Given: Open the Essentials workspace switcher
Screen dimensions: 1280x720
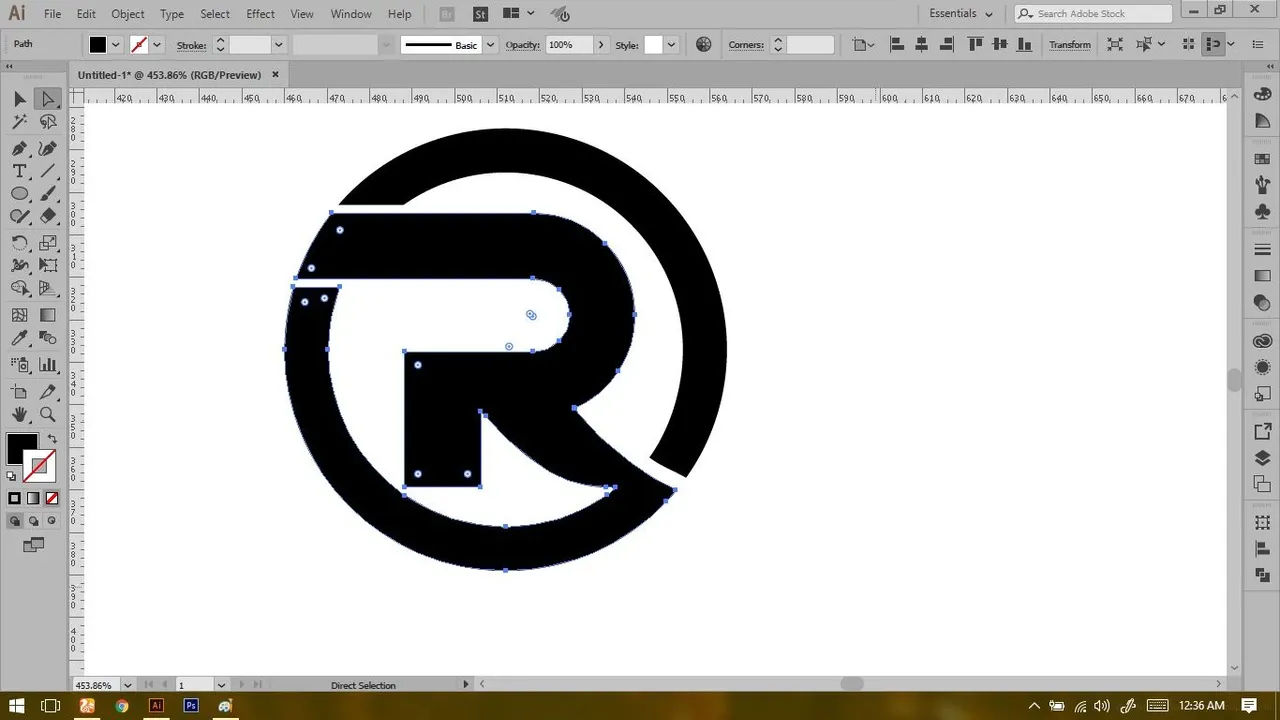Looking at the screenshot, I should coord(961,14).
